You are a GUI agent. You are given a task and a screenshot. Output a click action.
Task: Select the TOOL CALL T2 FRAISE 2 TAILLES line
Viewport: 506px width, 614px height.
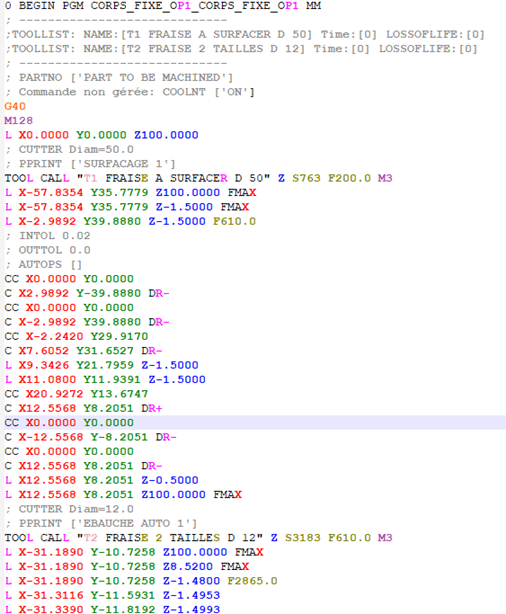tap(199, 538)
